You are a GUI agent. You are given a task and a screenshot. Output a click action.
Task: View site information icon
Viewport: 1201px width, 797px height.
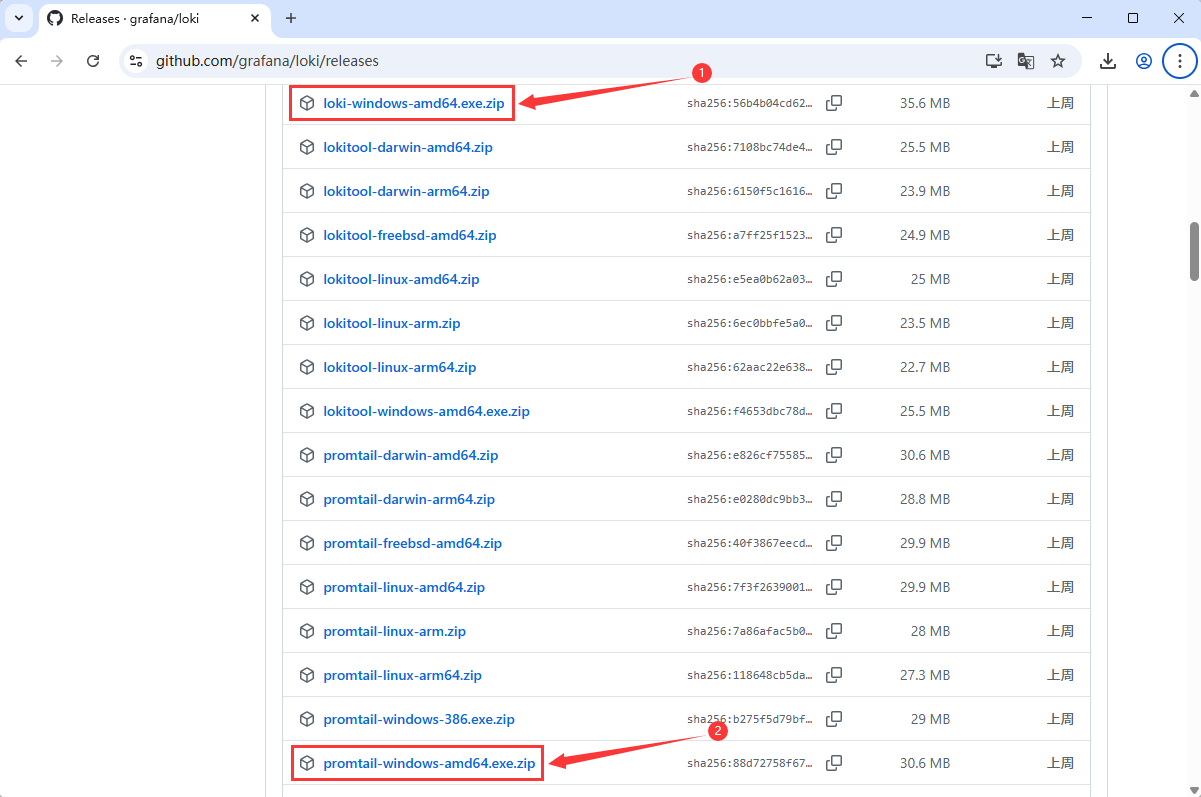click(137, 61)
